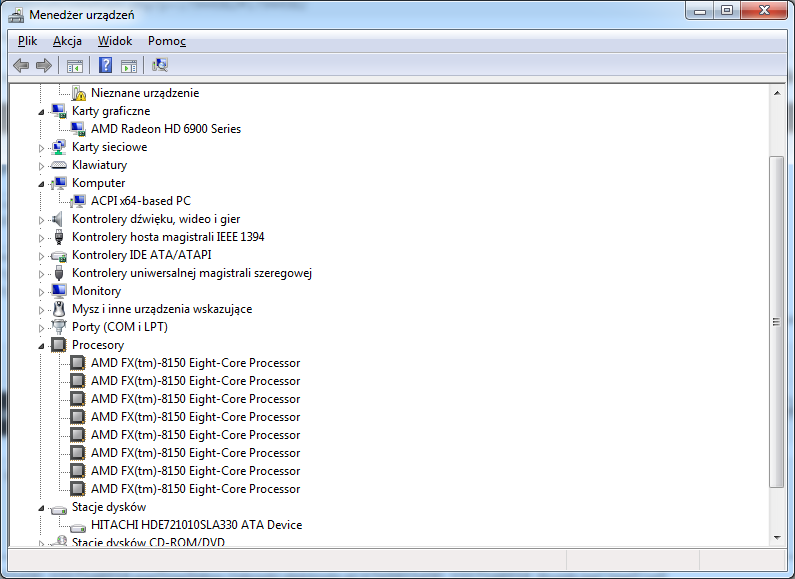Click the HITACHI disk device icon
The height and width of the screenshot is (579, 795).
point(78,527)
